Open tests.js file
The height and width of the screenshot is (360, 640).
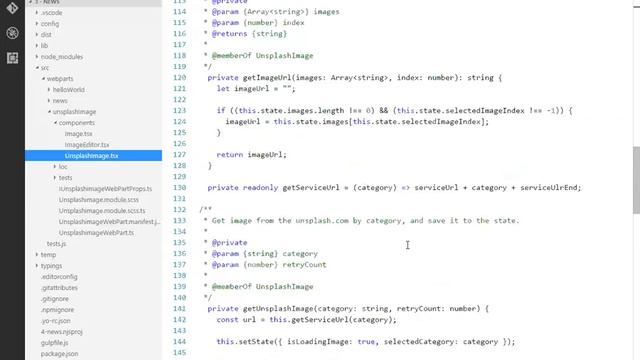point(56,244)
